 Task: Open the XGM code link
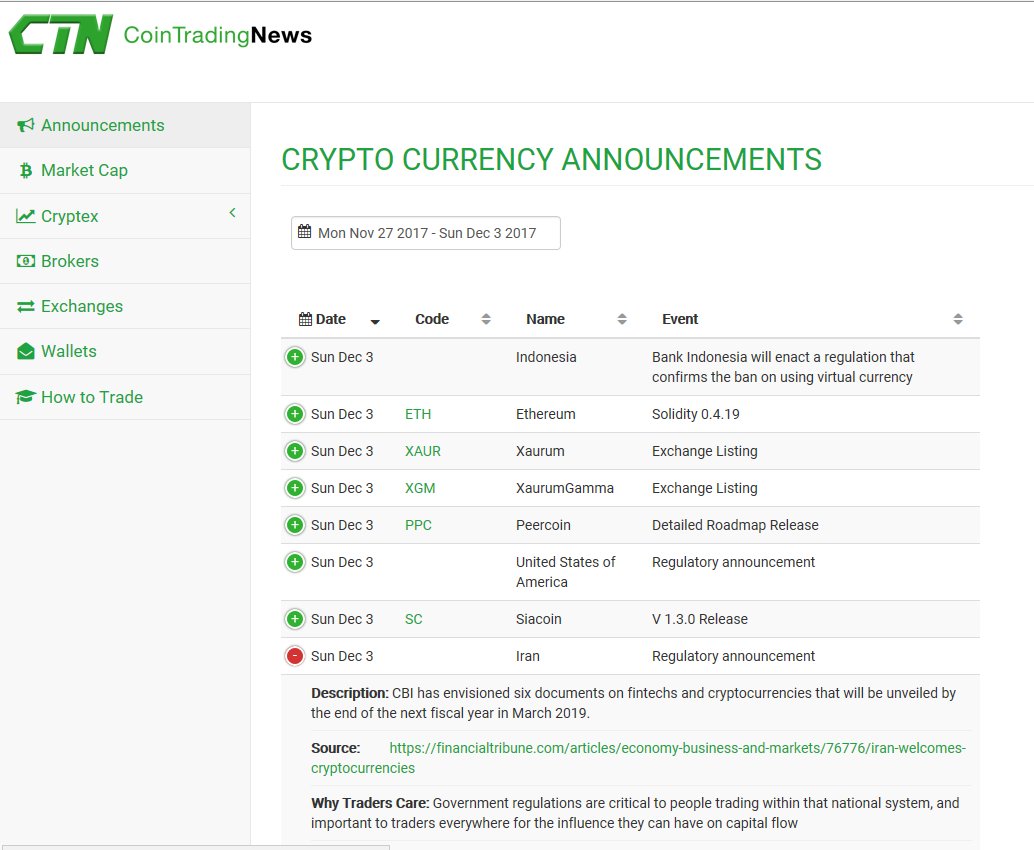pos(420,488)
